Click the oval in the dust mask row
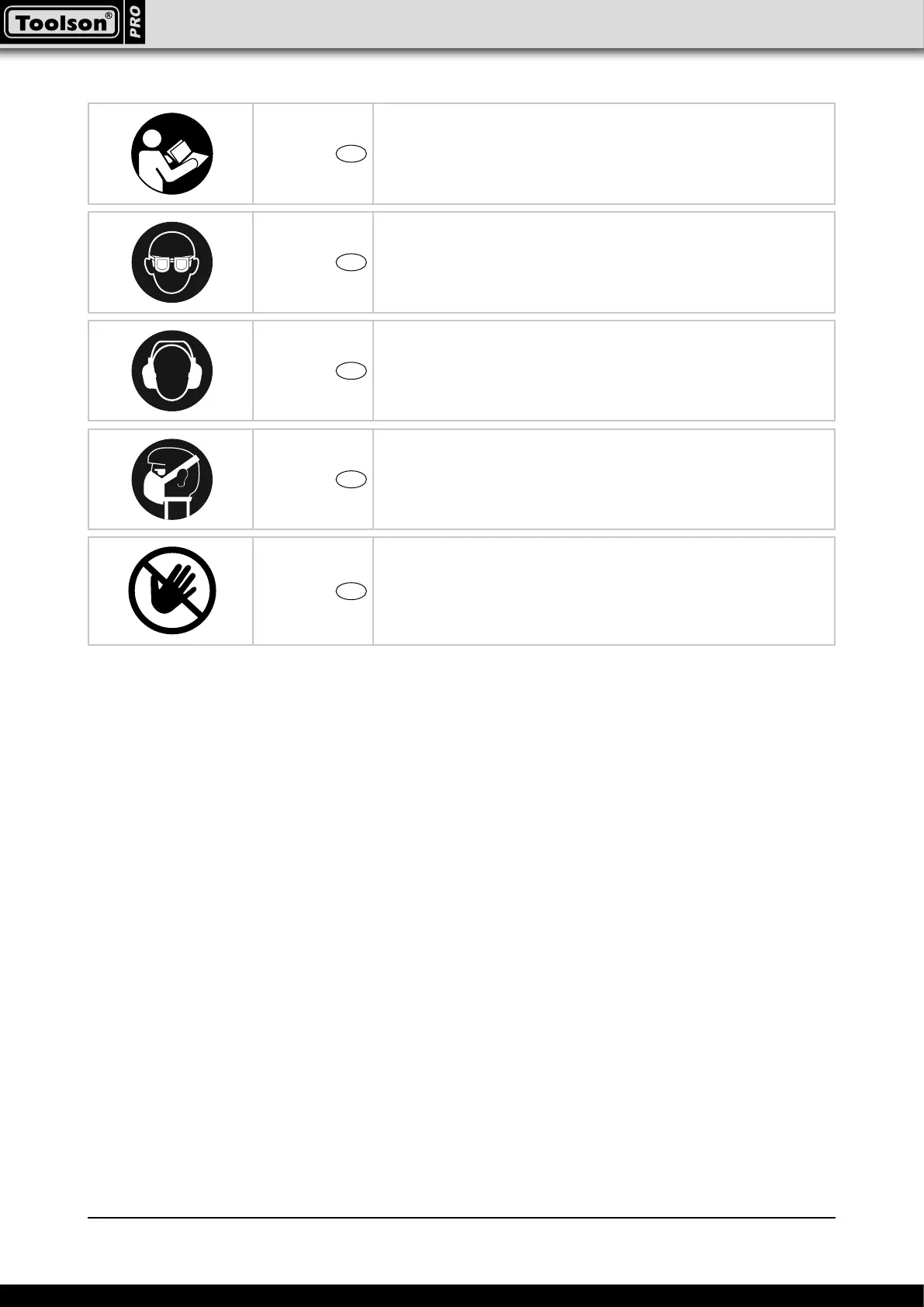This screenshot has width=924, height=1307. click(351, 480)
